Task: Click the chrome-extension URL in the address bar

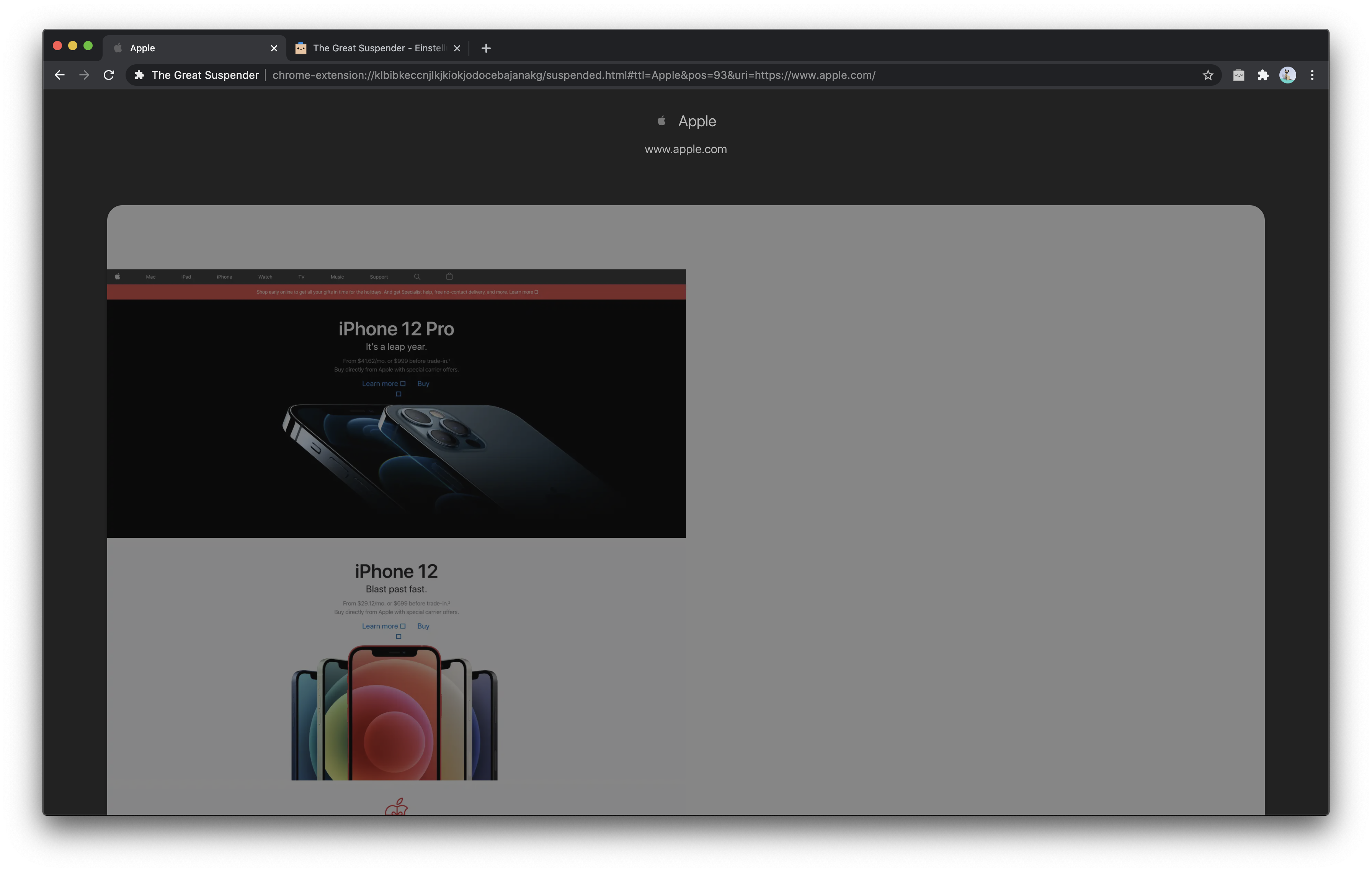Action: pos(574,75)
